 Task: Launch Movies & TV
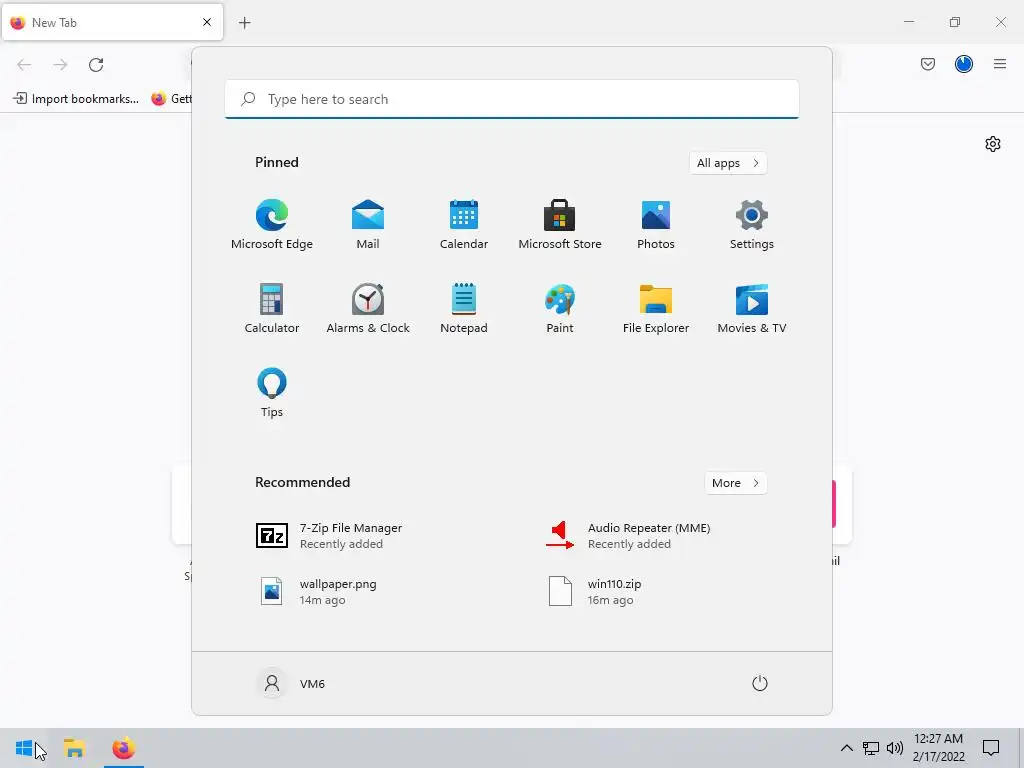click(x=752, y=309)
